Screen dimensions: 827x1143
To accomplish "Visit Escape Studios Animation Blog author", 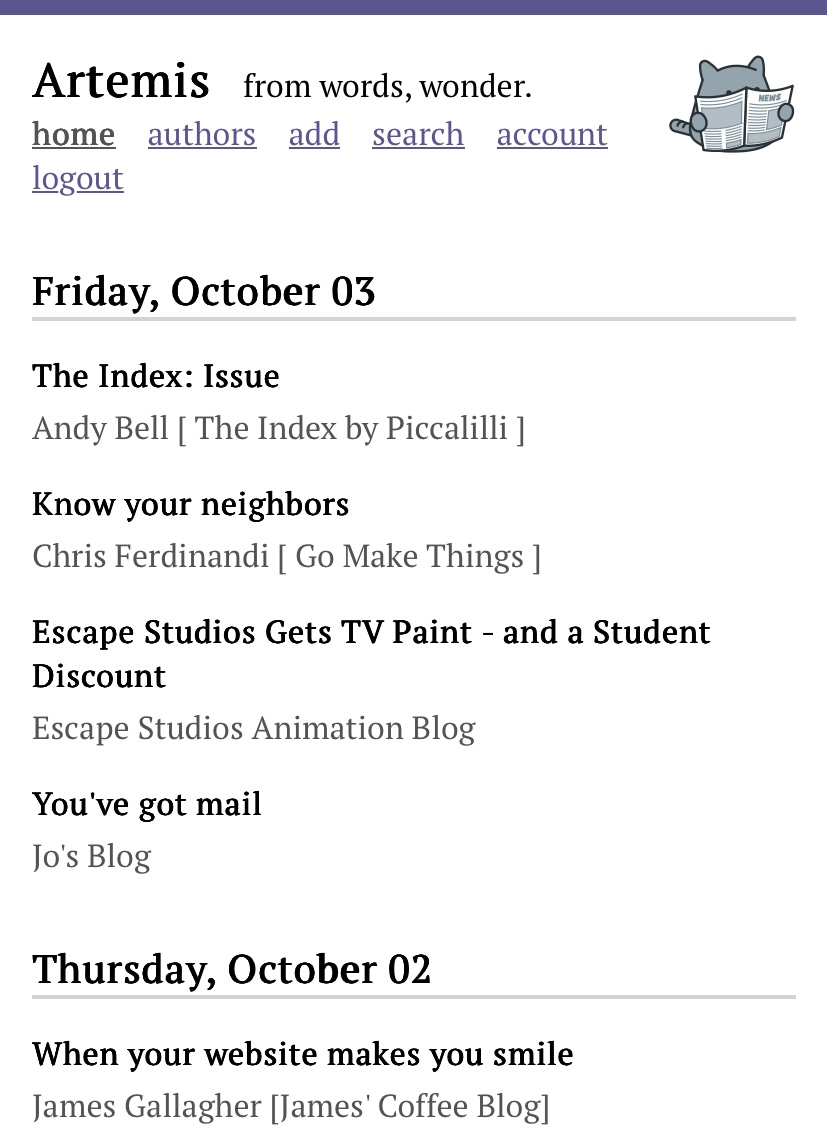I will pyautogui.click(x=253, y=728).
